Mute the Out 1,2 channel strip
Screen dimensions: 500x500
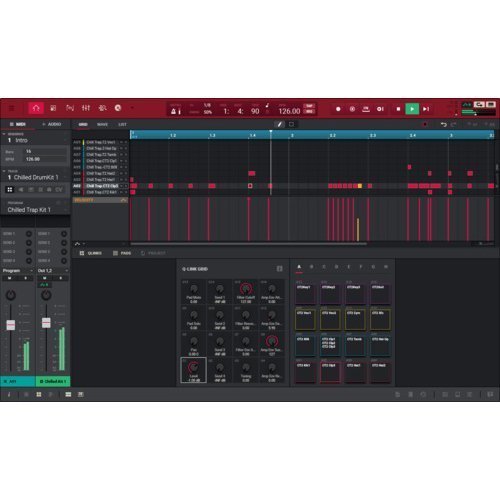[45, 278]
